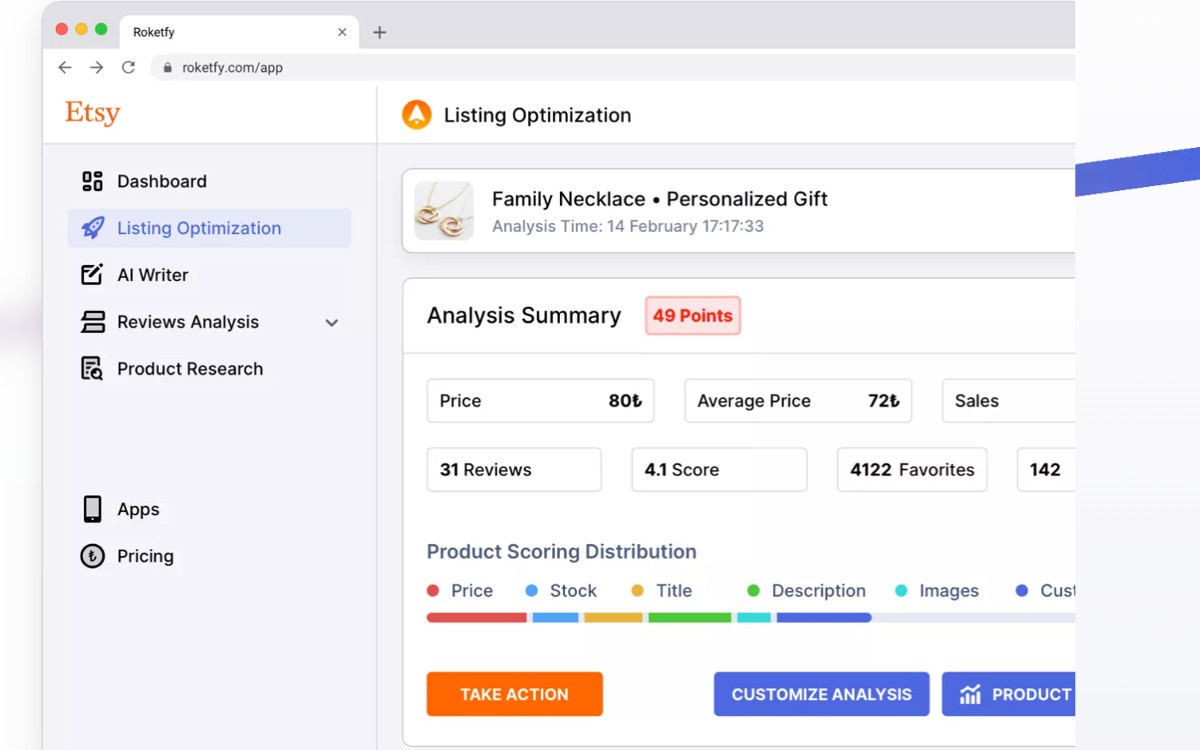Click the 31 Reviews box
This screenshot has height=750, width=1200.
(x=514, y=470)
